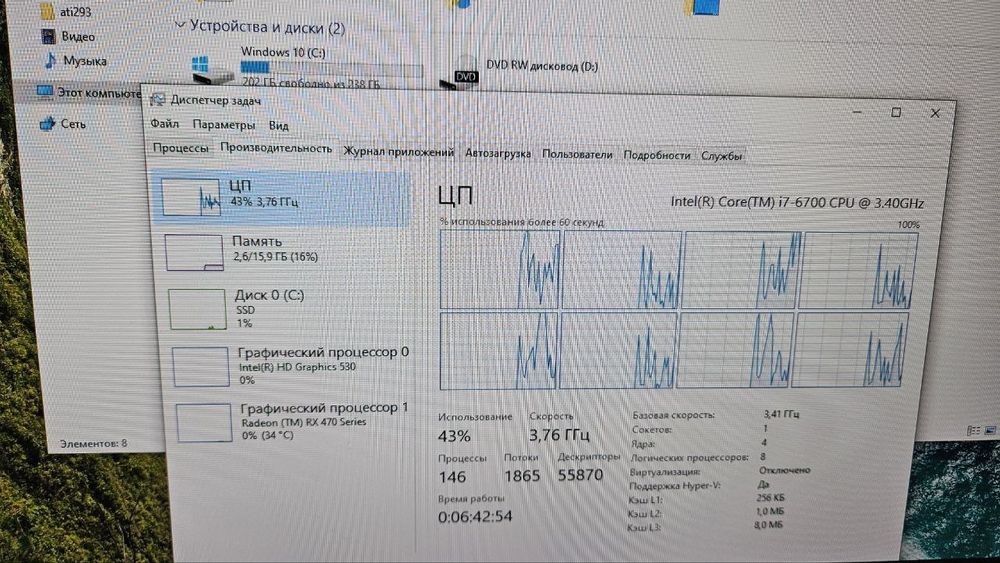Viewport: 1000px width, 563px height.
Task: Switch to the Процессы tab
Action: coord(180,147)
